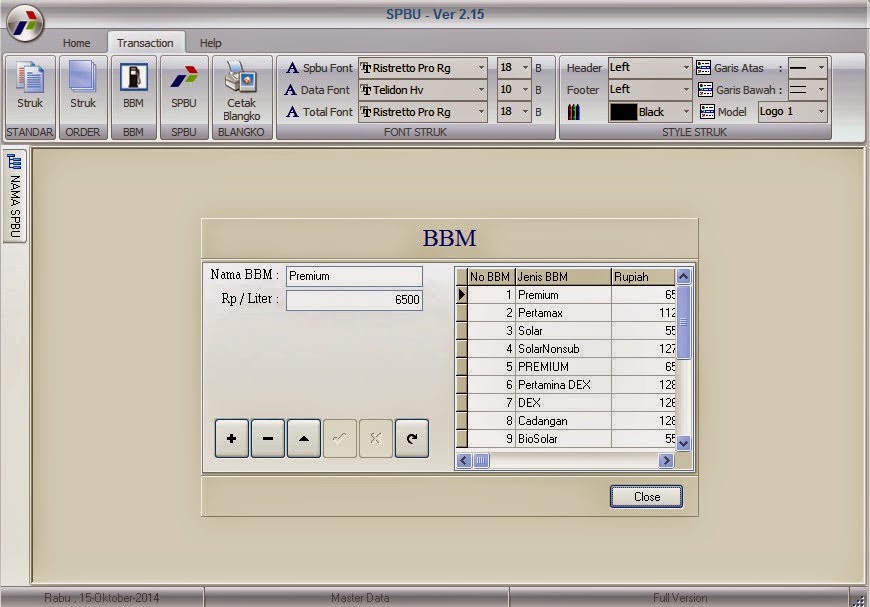Select the DEX row number 7
This screenshot has width=870, height=607.
566,403
